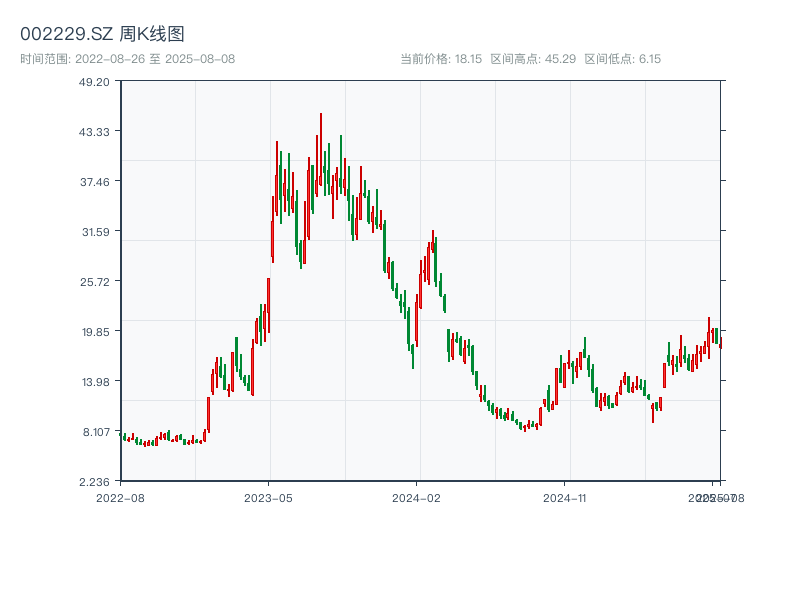Image resolution: width=800 pixels, height=600 pixels.
Task: Click the chart title 002229.SZ 周K线图
Action: 102,34
